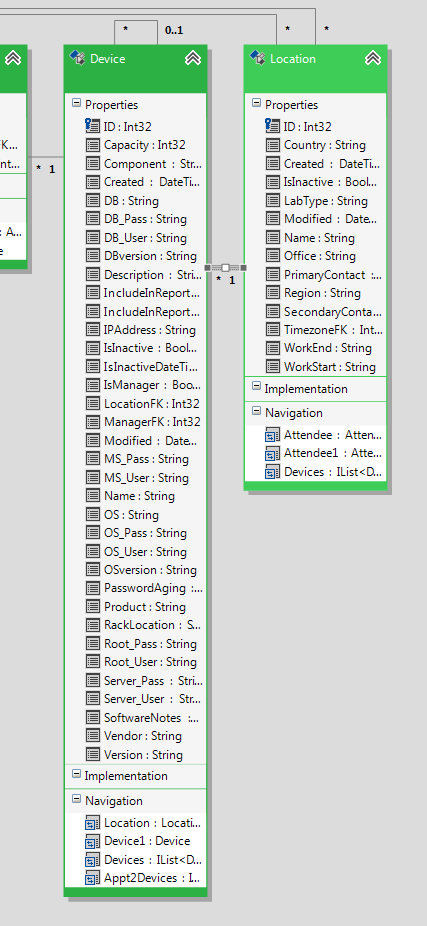Click the OSversion property icon
The height and width of the screenshot is (926, 427).
(x=93, y=570)
